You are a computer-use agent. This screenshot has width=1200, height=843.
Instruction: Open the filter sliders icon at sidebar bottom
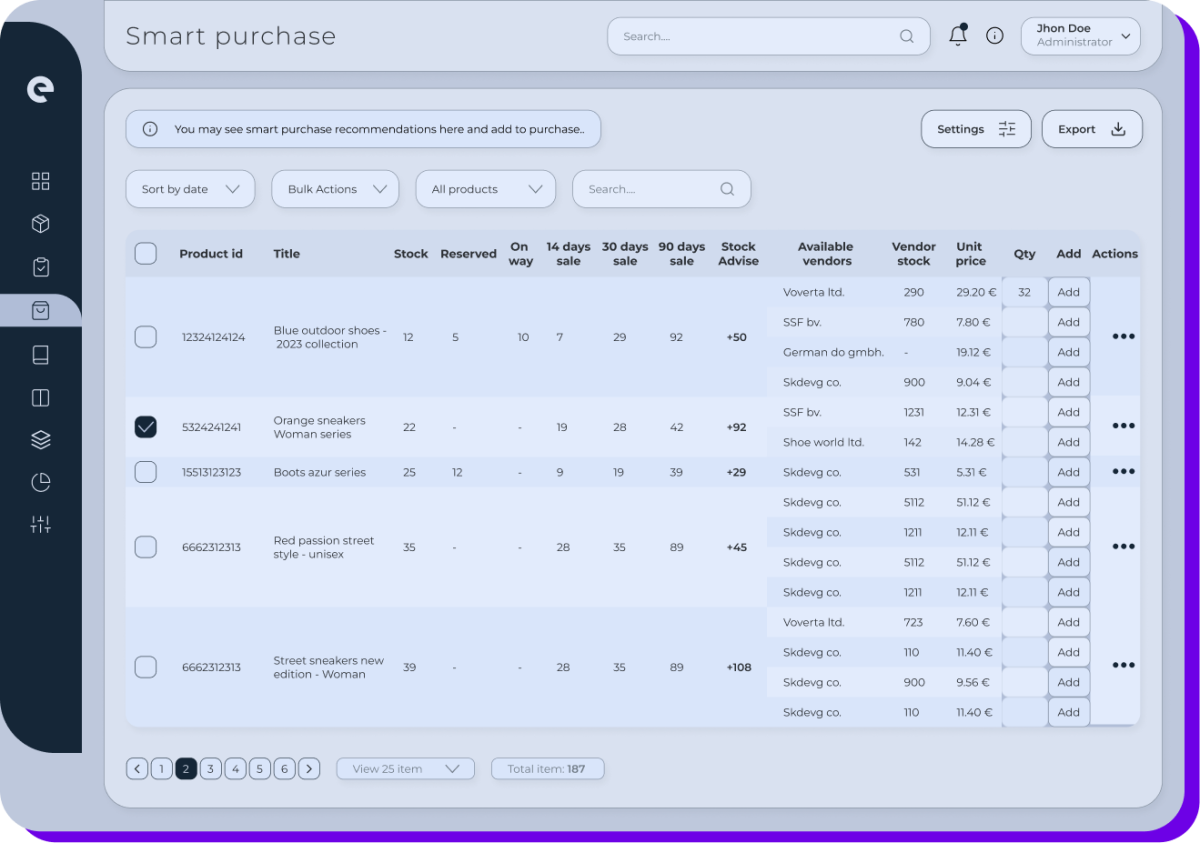40,524
